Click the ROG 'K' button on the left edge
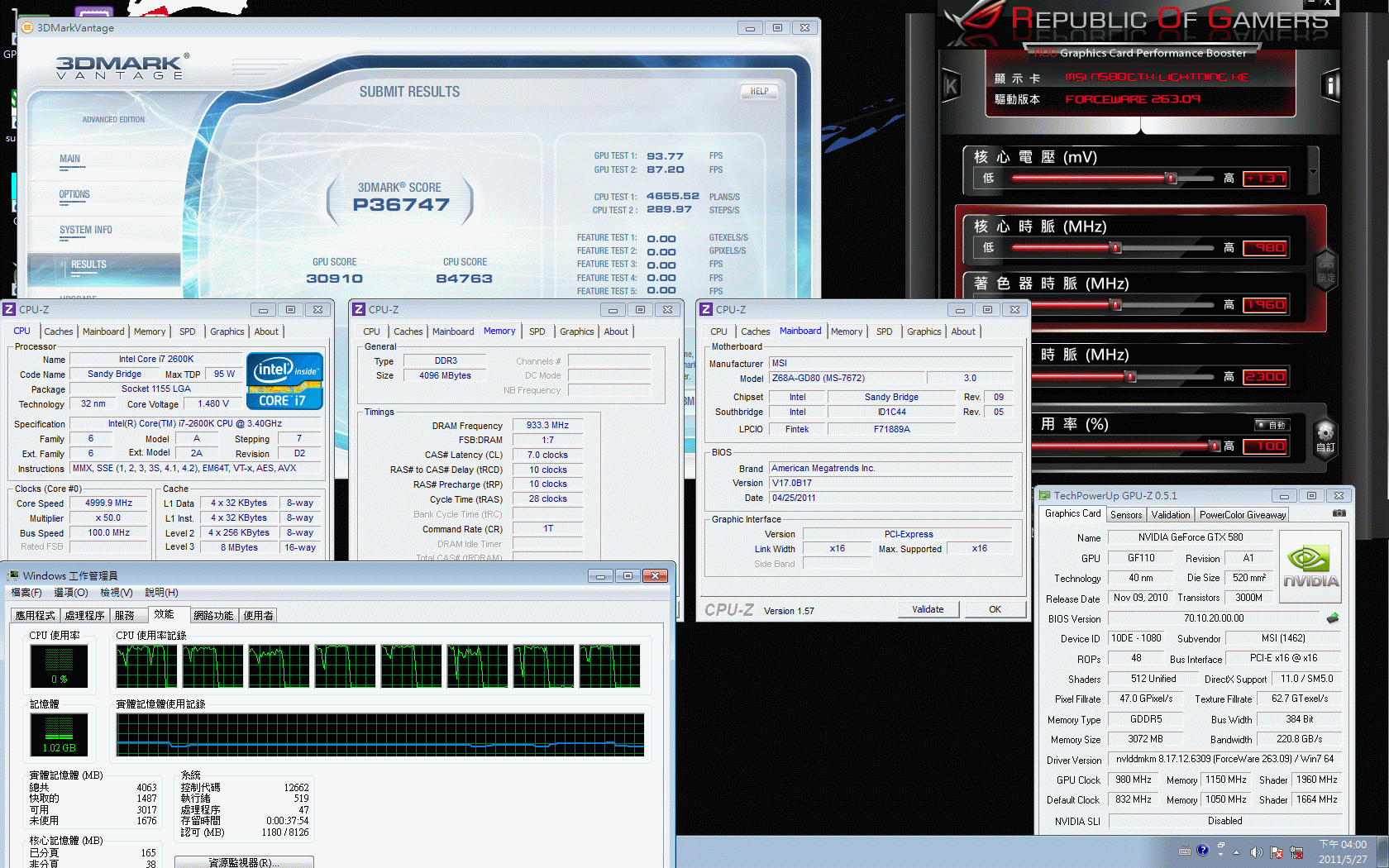This screenshot has height=868, width=1389. coord(951,86)
